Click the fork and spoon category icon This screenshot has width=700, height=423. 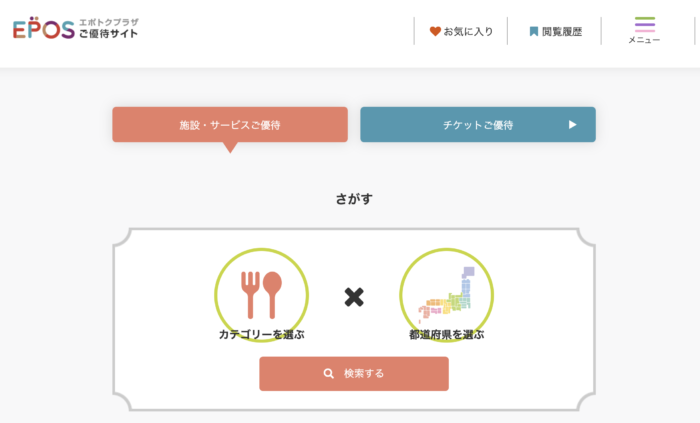click(262, 295)
